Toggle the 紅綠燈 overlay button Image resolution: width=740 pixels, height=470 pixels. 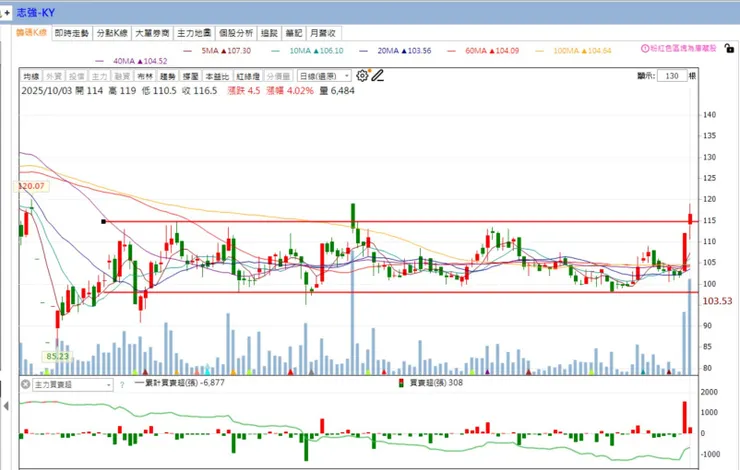pyautogui.click(x=248, y=76)
